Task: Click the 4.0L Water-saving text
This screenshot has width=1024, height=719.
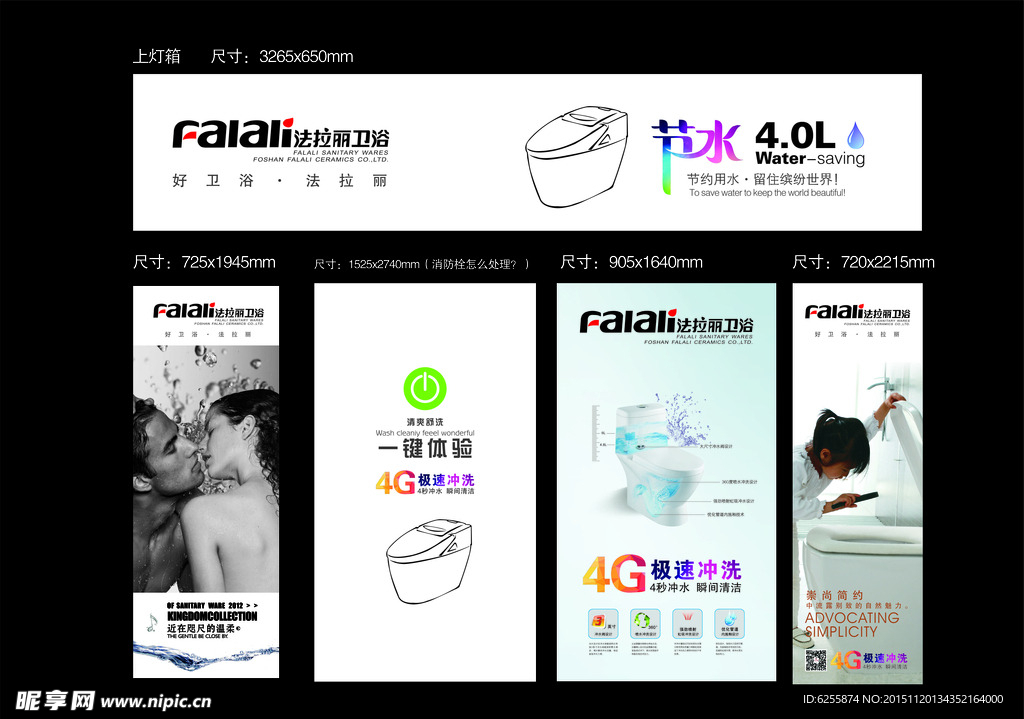Action: (x=808, y=143)
